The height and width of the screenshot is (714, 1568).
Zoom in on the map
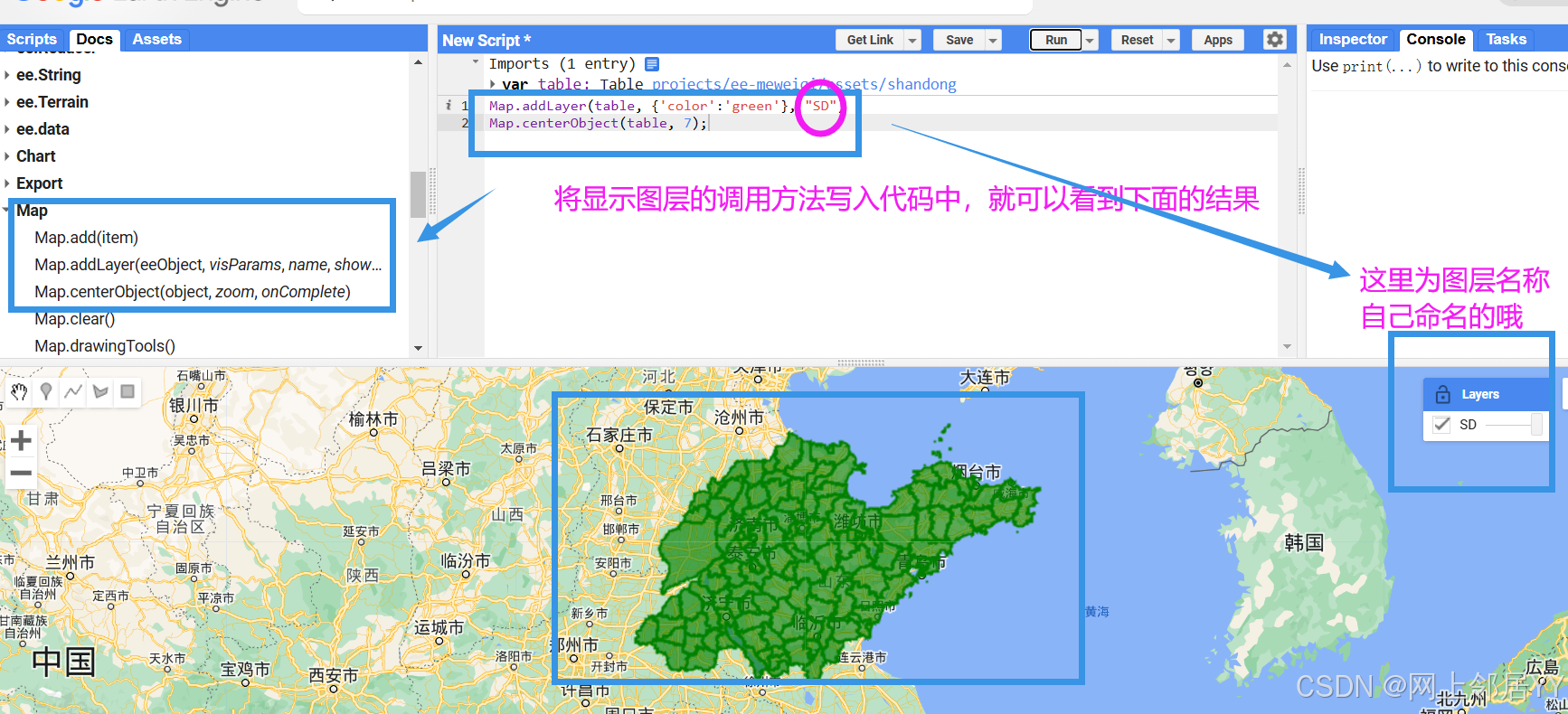[x=21, y=441]
